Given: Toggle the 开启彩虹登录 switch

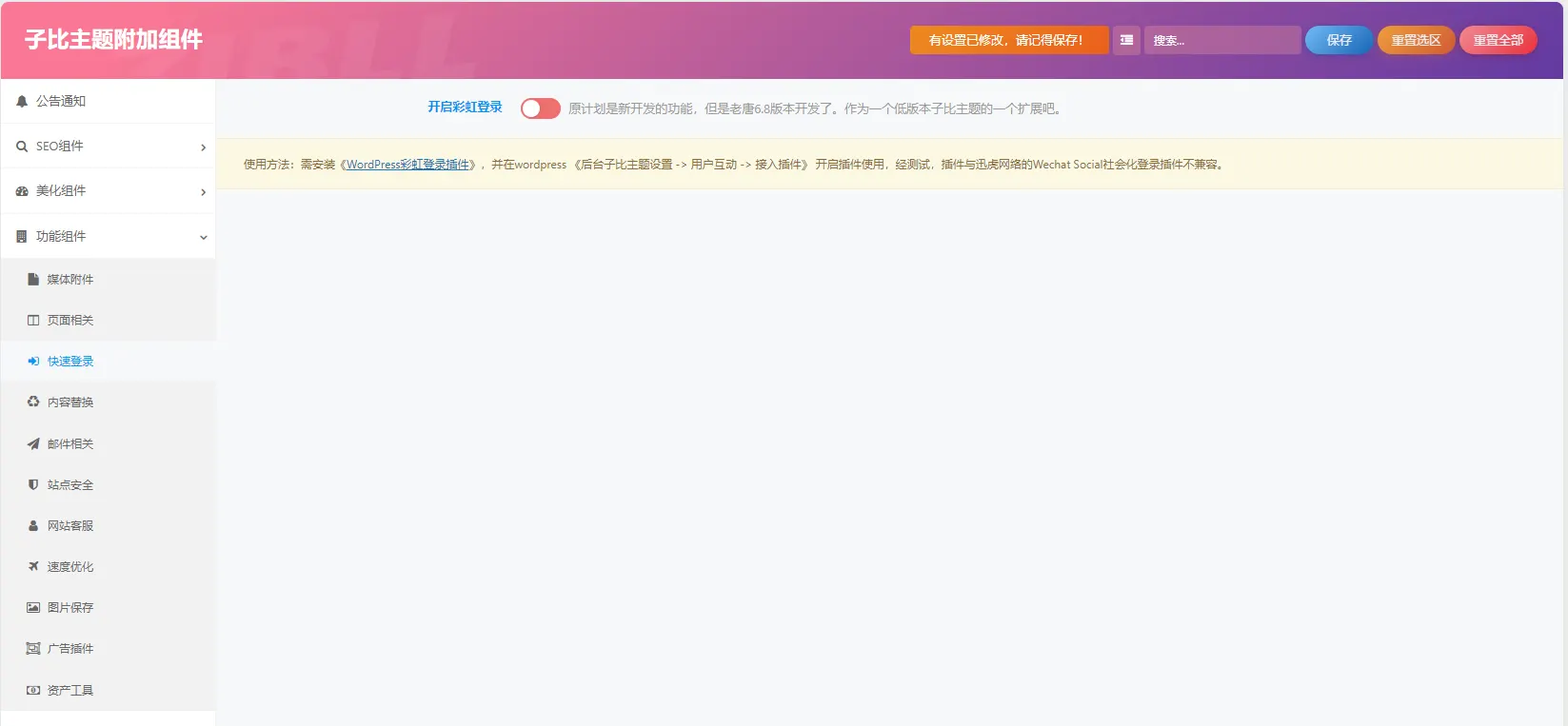Looking at the screenshot, I should point(540,108).
